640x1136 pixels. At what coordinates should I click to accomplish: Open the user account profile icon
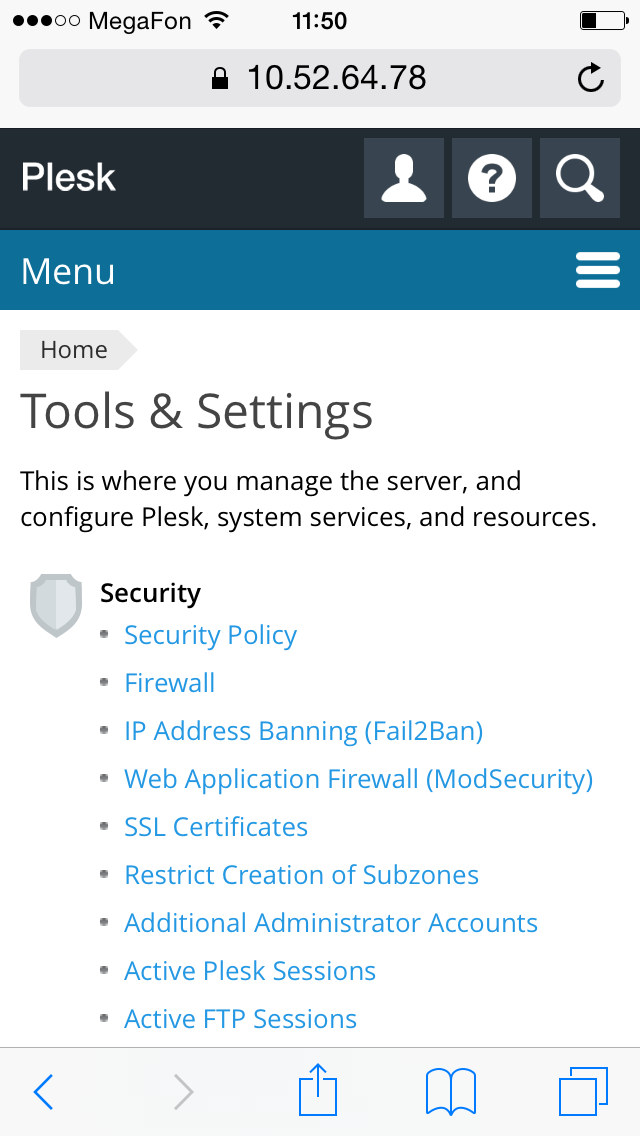pyautogui.click(x=404, y=178)
